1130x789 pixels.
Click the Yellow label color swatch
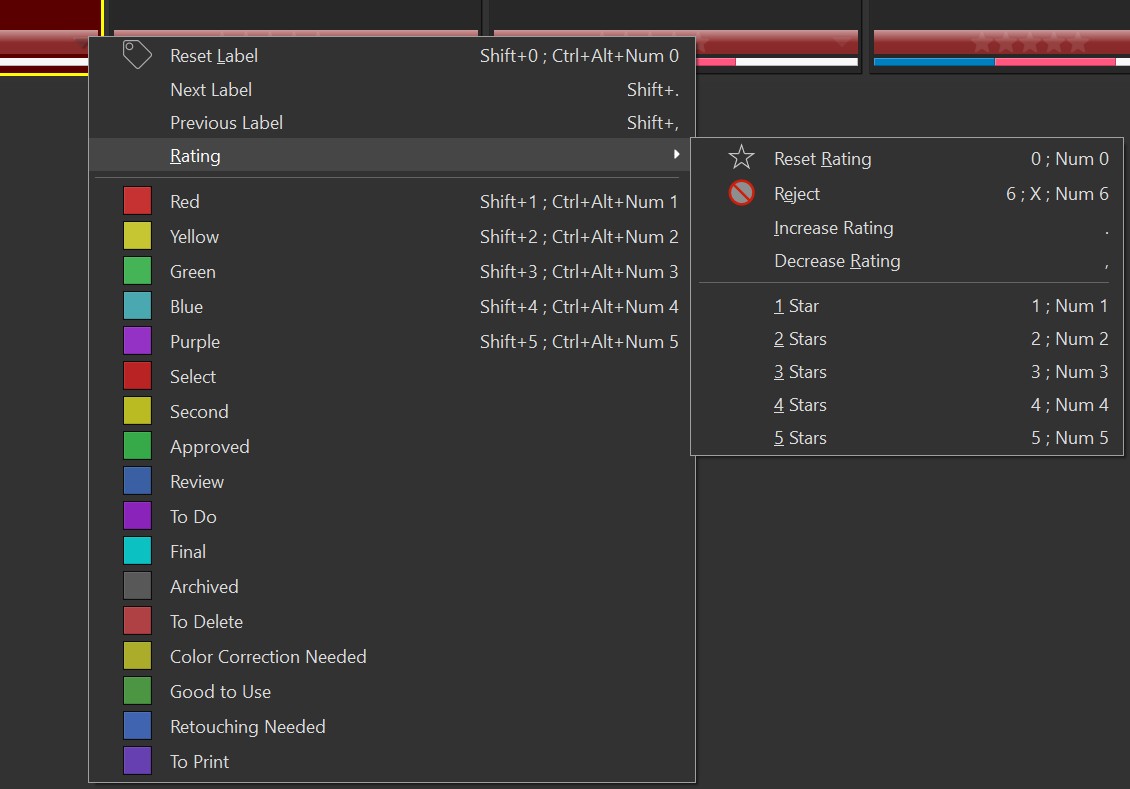137,236
